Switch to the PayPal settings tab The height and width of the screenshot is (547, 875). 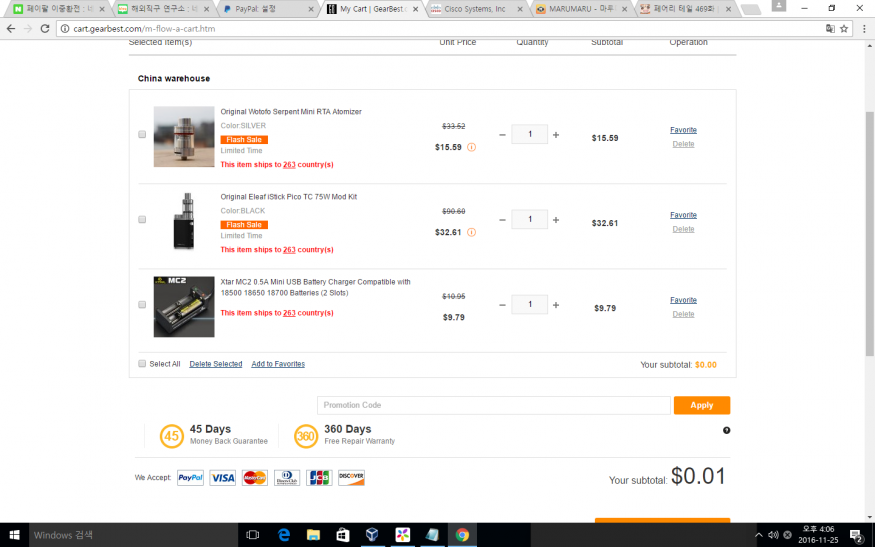tap(267, 9)
